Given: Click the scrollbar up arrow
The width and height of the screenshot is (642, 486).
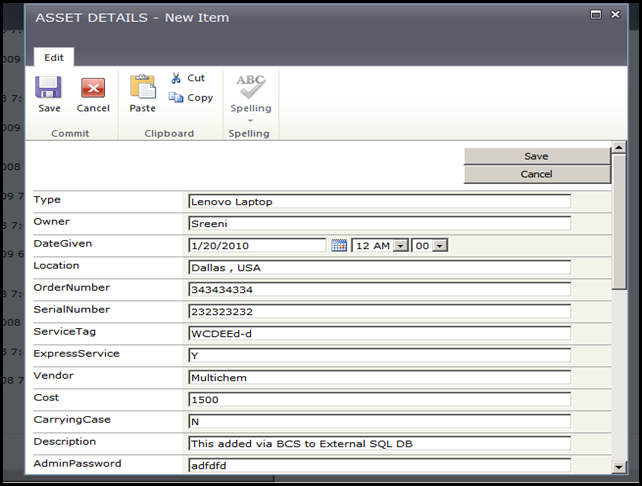Looking at the screenshot, I should click(x=619, y=147).
